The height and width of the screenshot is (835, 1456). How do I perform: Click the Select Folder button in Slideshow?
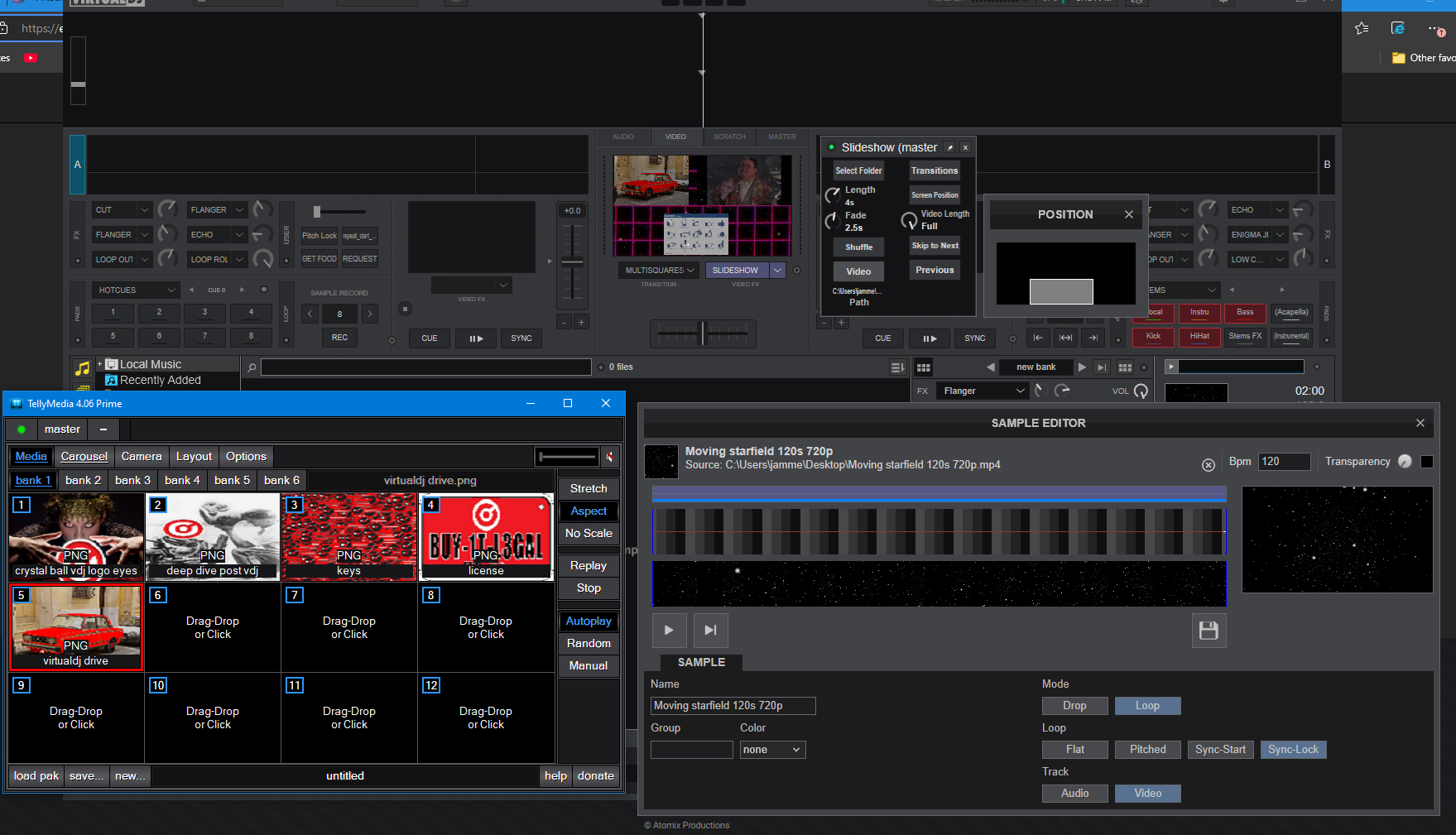858,171
